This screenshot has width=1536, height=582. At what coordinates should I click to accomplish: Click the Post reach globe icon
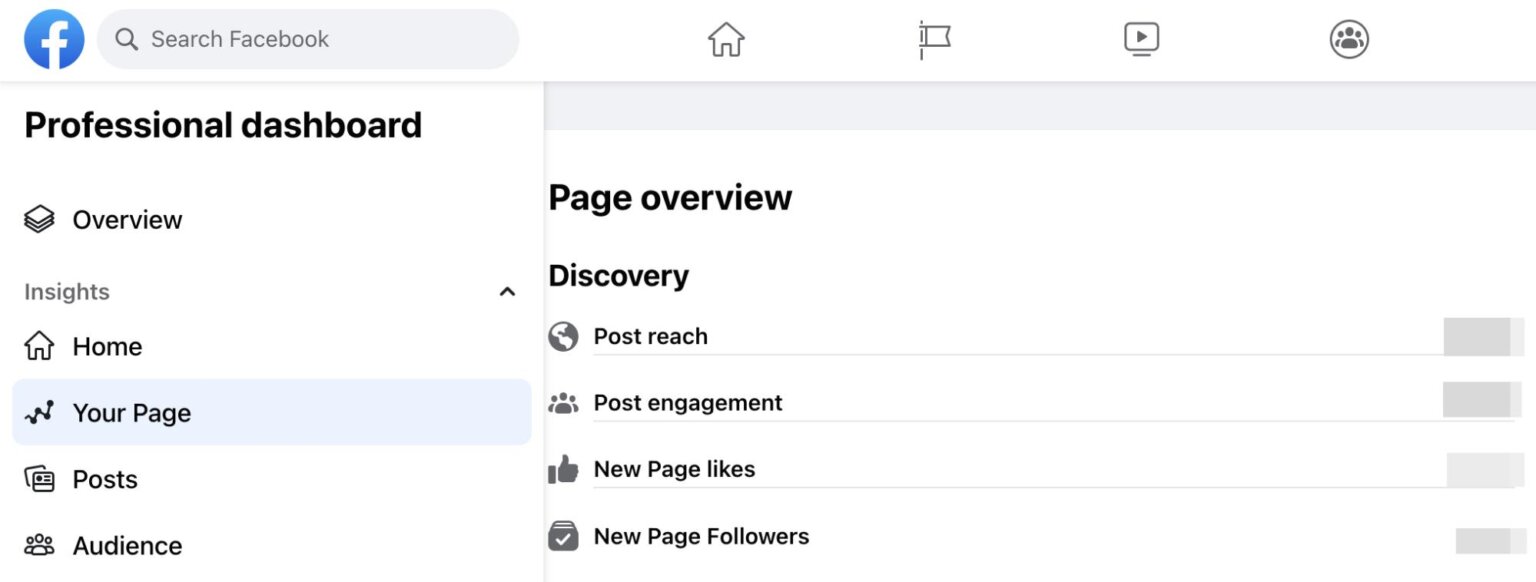click(x=563, y=337)
